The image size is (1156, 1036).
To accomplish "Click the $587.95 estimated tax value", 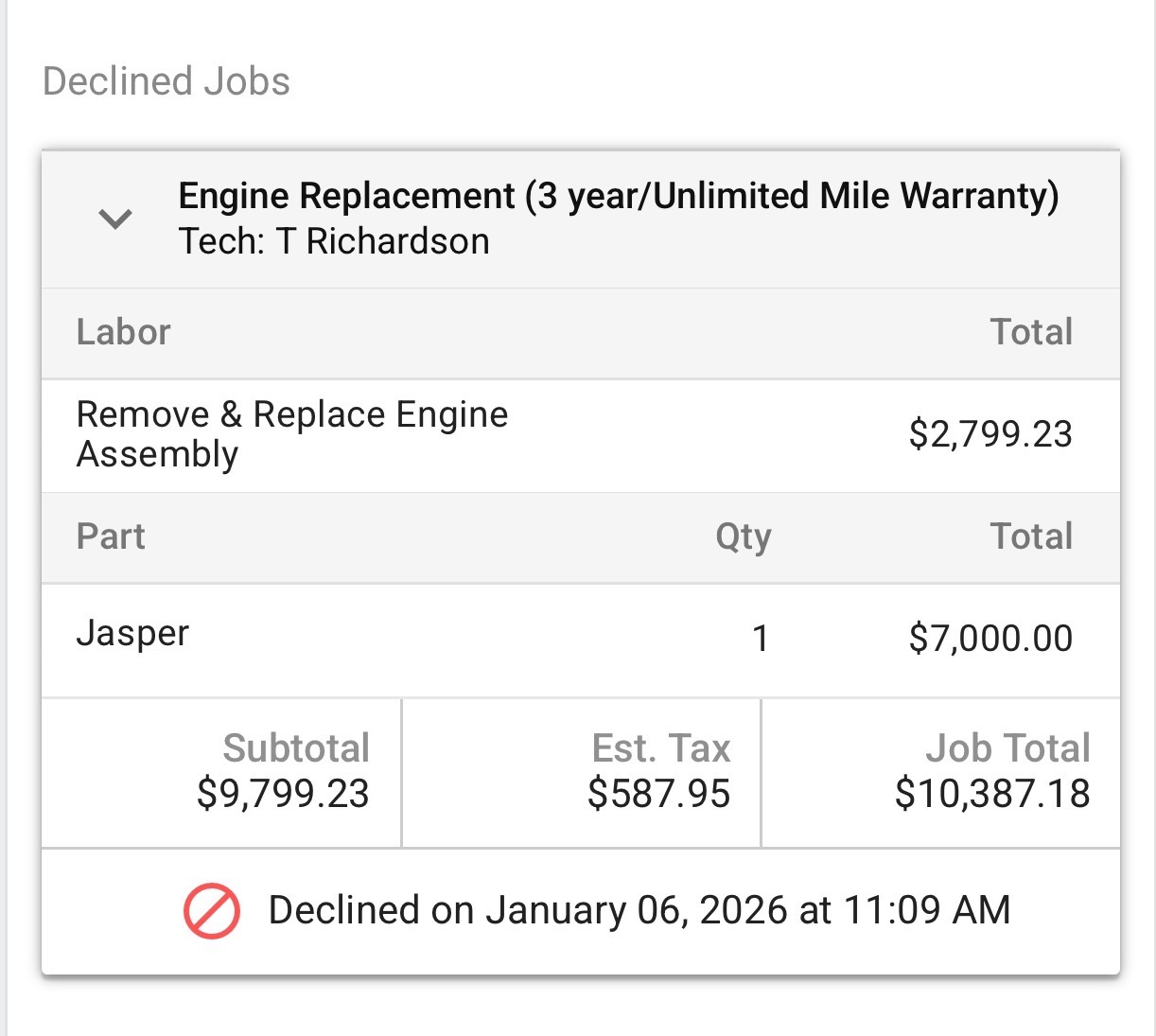I will pos(658,794).
